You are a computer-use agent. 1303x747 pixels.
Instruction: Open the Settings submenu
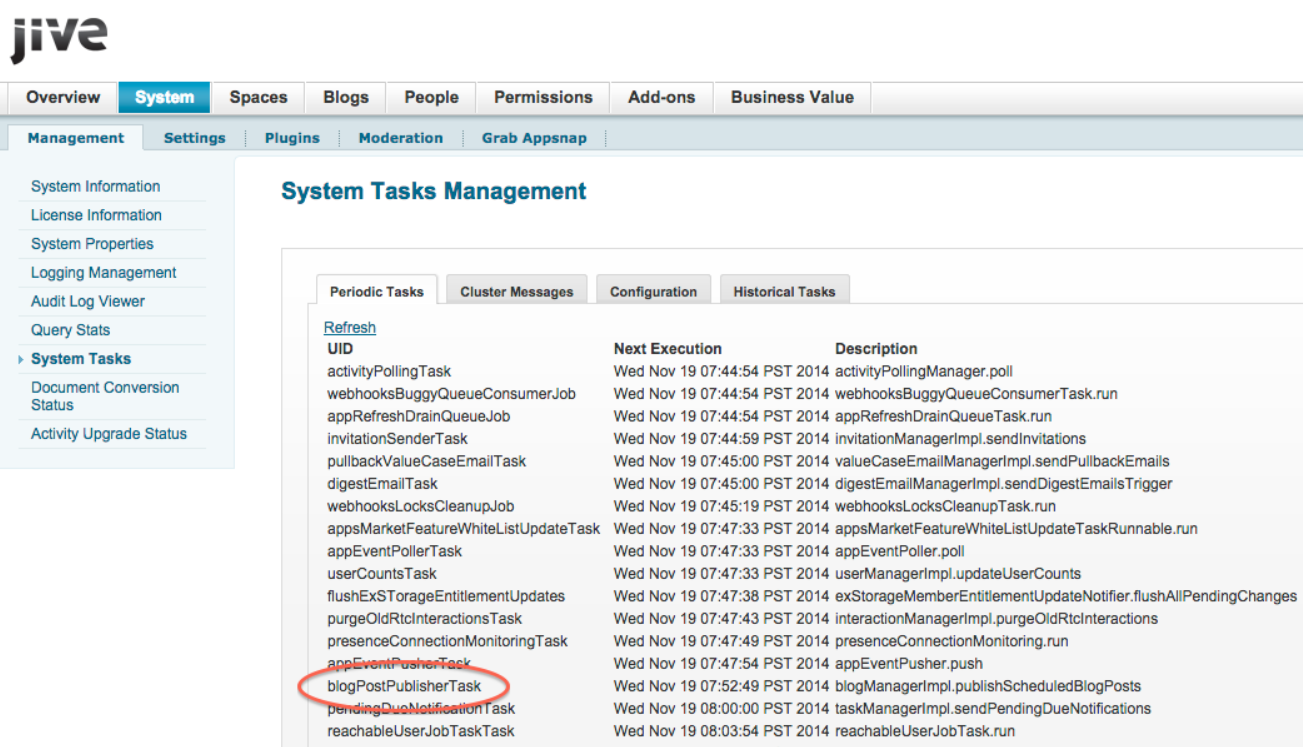pyautogui.click(x=194, y=138)
